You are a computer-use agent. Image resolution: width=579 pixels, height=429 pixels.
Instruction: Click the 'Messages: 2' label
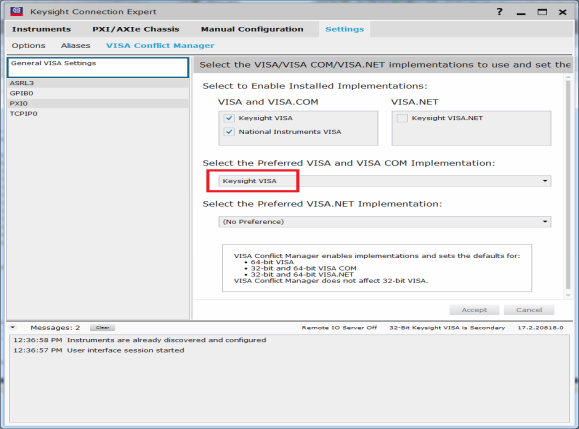55,327
